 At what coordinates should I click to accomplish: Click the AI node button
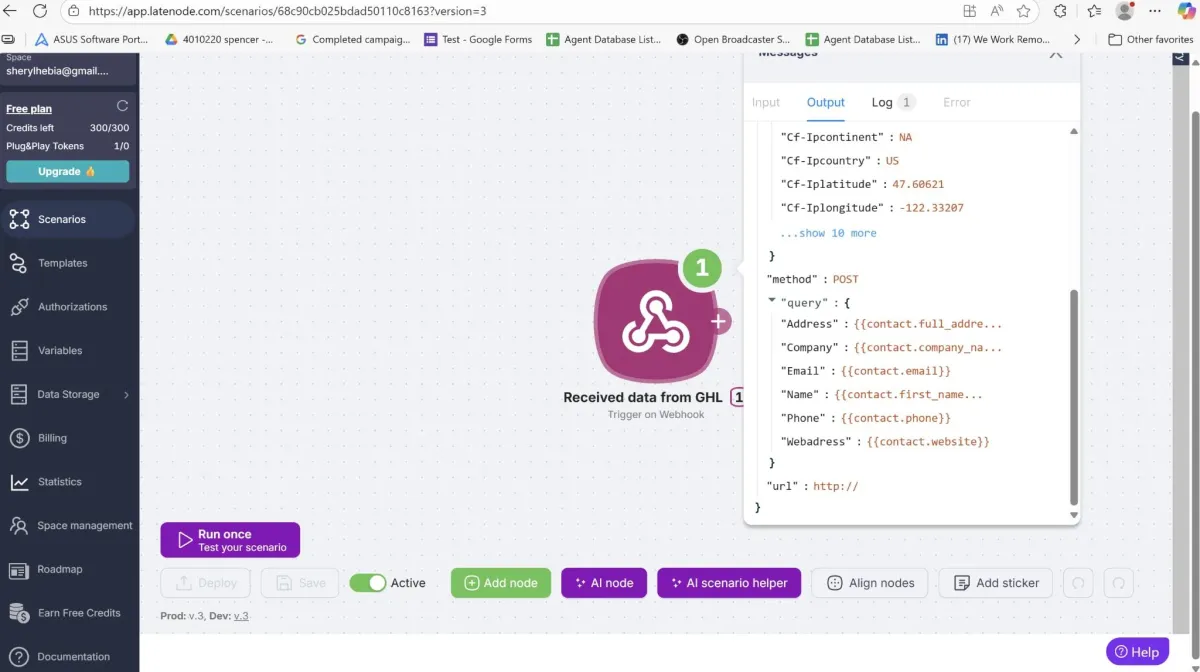click(604, 583)
